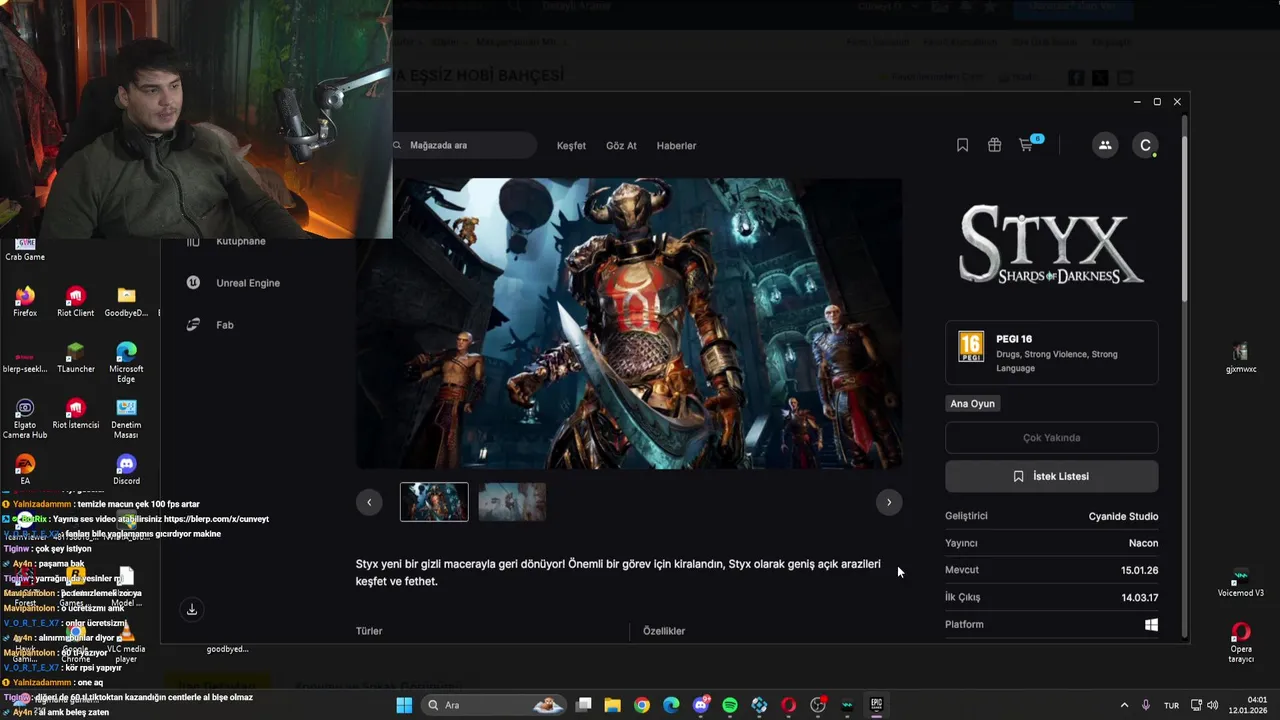Open the Windows Start button
Screen dimensions: 1280x720
[x=404, y=705]
